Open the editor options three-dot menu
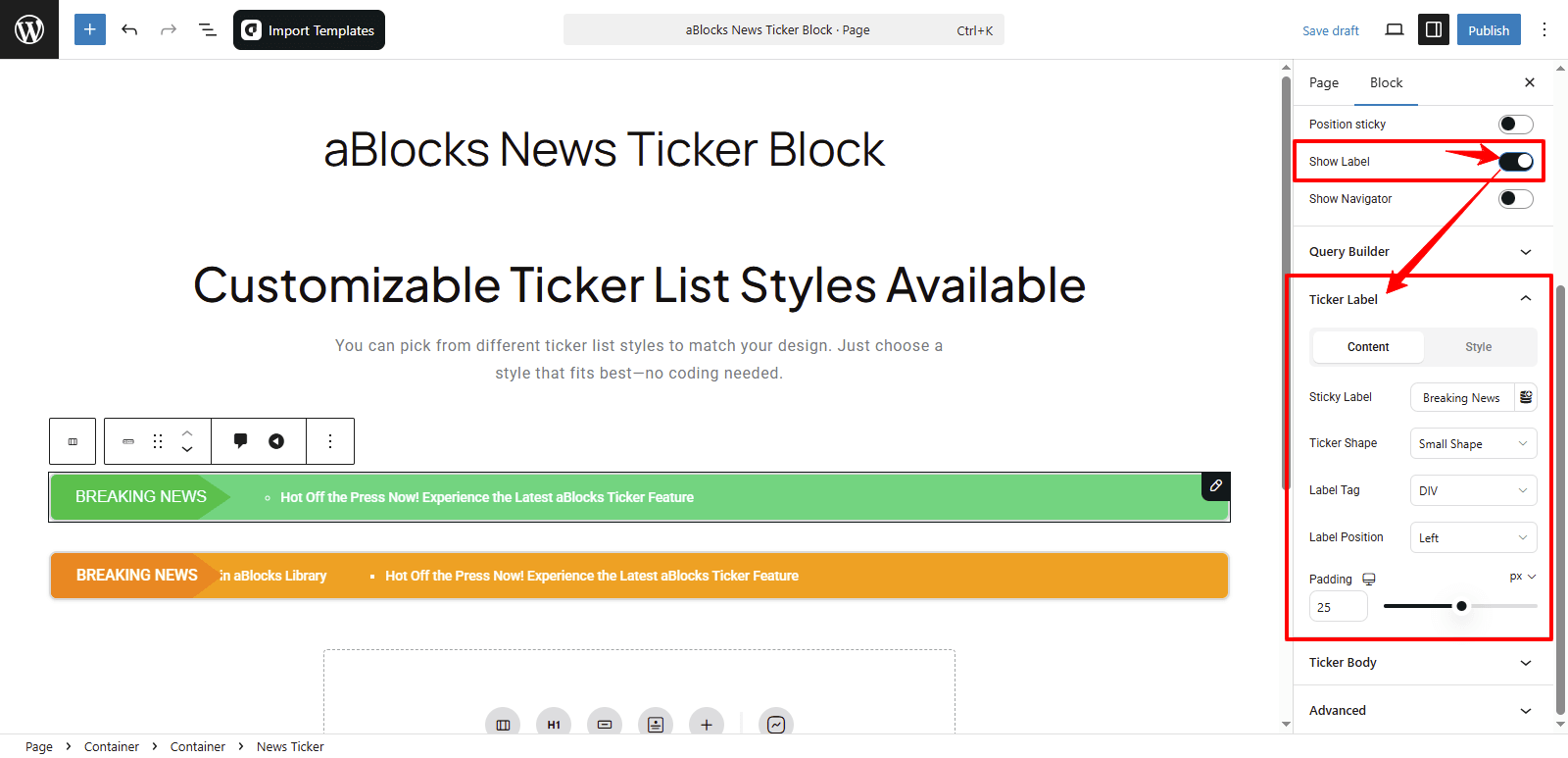Image resolution: width=1568 pixels, height=758 pixels. 1544,29
